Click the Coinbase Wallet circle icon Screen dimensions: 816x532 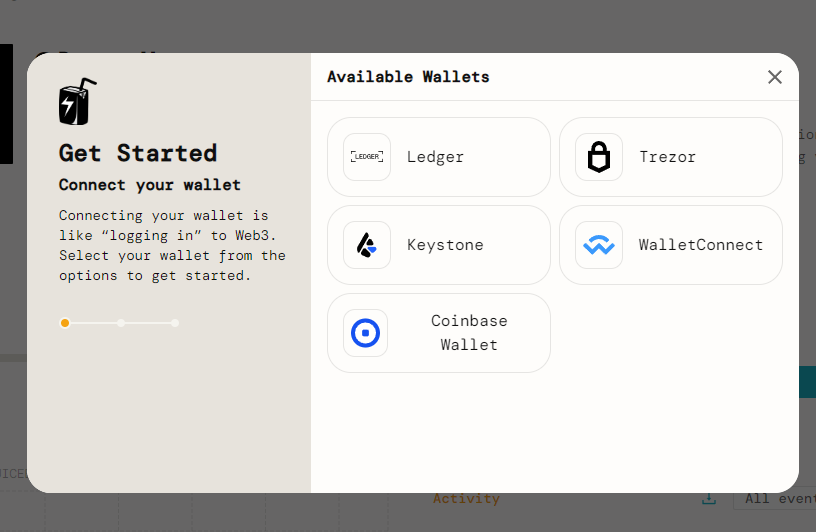pyautogui.click(x=366, y=333)
